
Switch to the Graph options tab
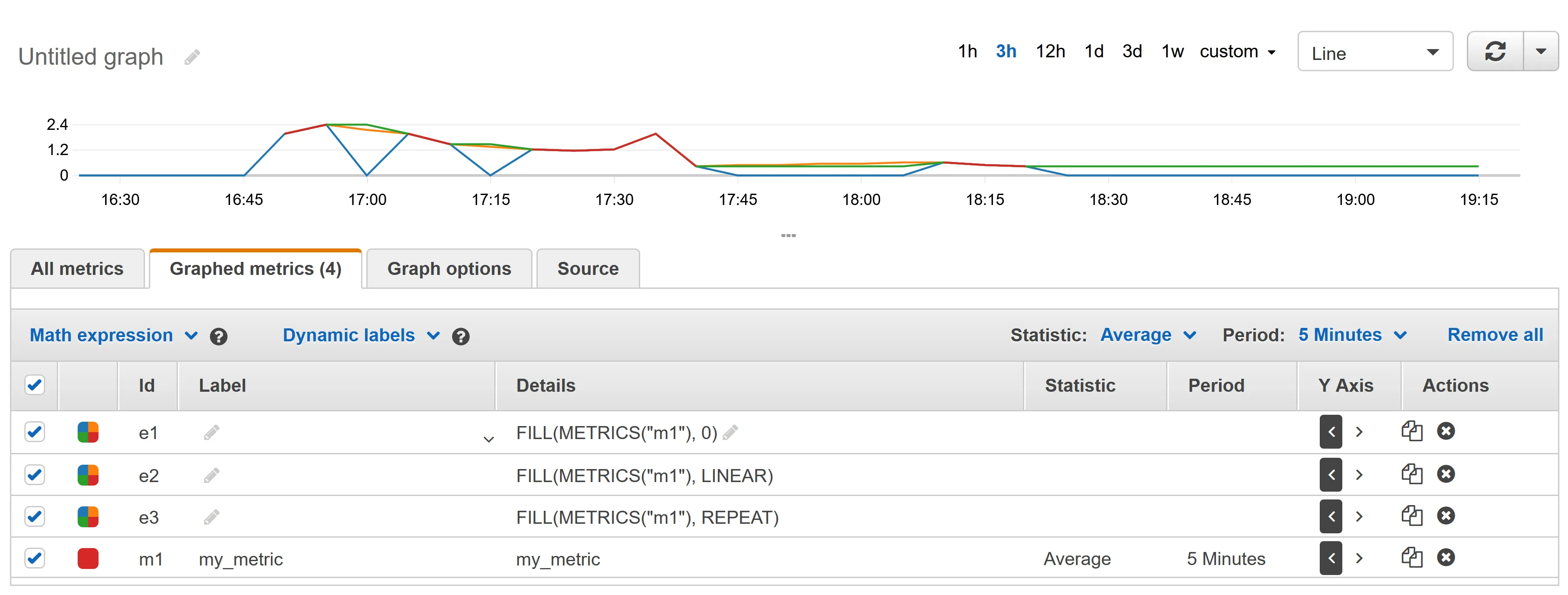(x=449, y=268)
